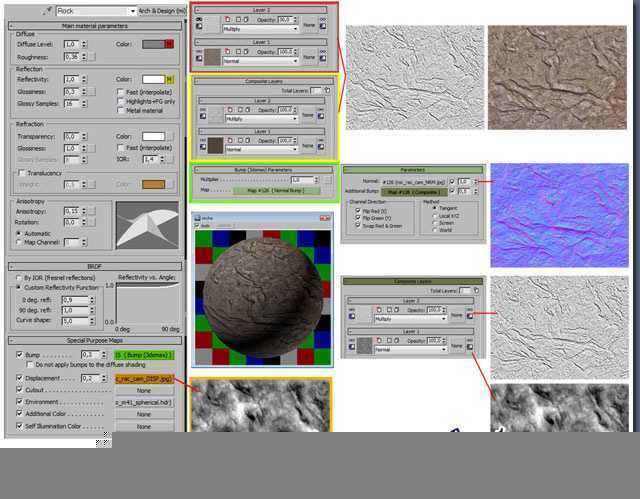Open Multiply blend dropdown in red-outlined panel
Screen dimensions: 640x499
[x=260, y=29]
